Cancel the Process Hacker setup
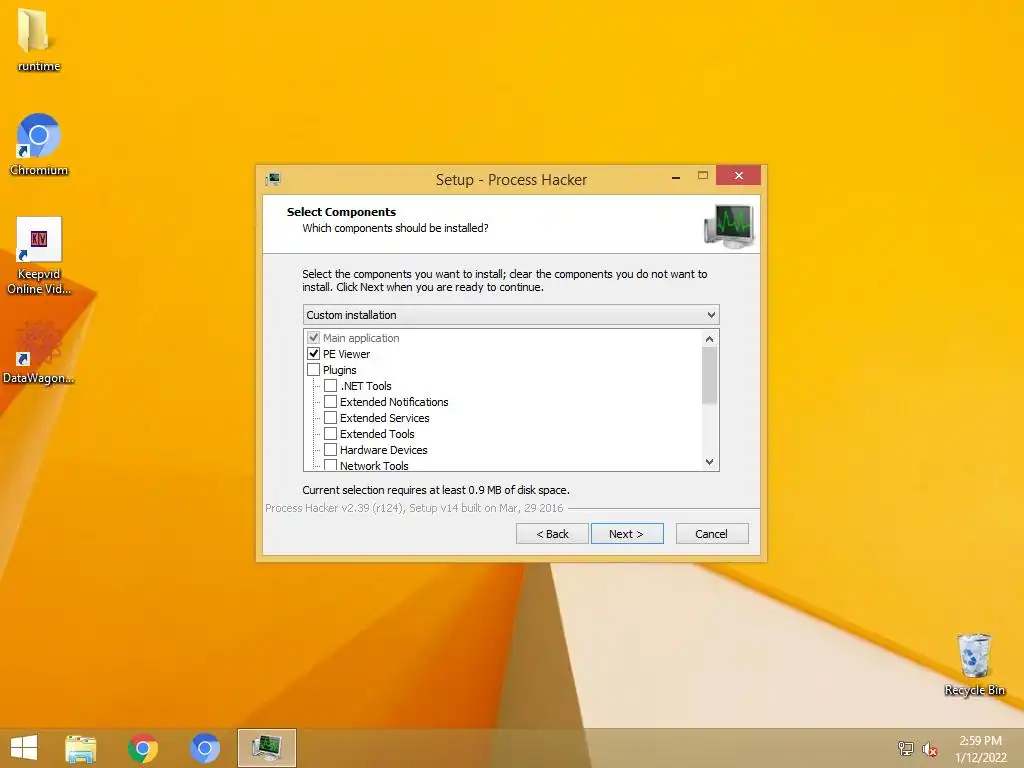The height and width of the screenshot is (768, 1024). [712, 534]
